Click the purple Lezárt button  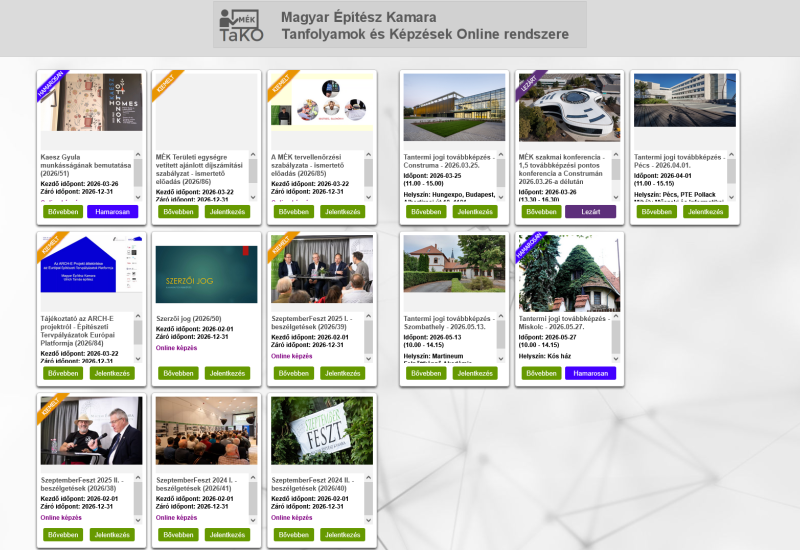point(590,212)
